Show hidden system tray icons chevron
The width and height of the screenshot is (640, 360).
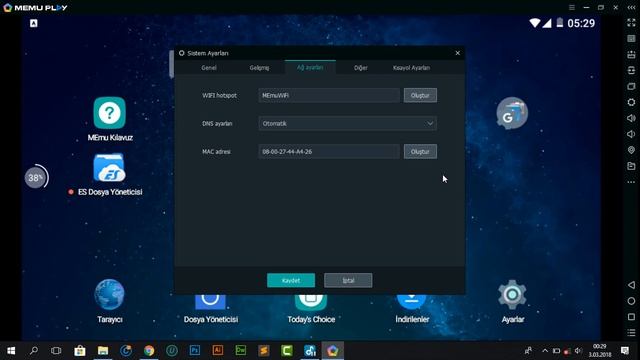tap(545, 350)
